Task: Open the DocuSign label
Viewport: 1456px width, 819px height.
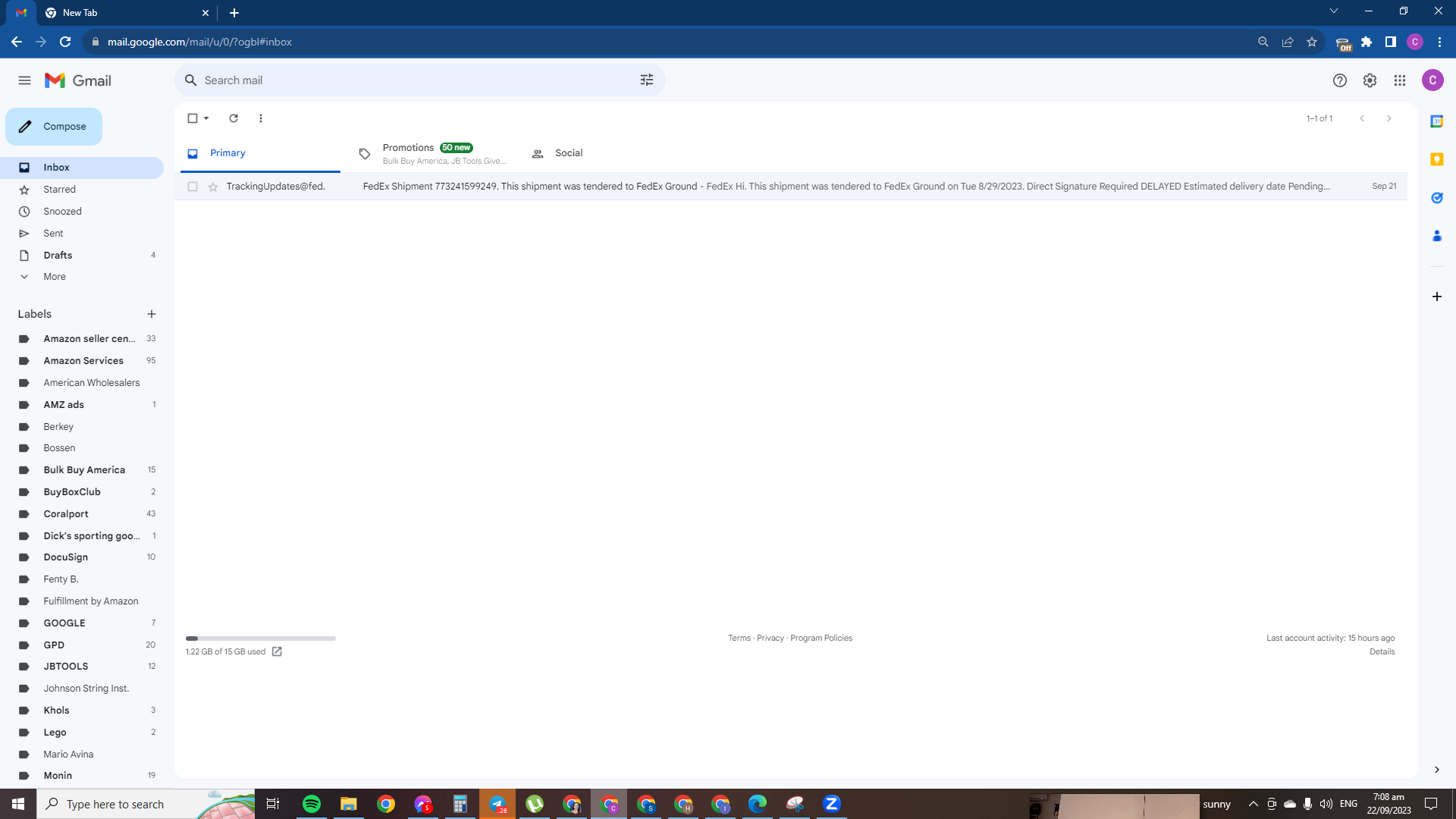Action: click(x=82, y=557)
